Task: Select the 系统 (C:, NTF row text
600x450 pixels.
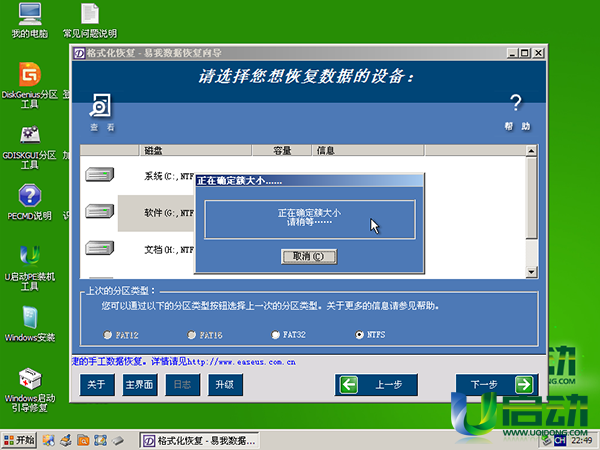Action: (169, 176)
